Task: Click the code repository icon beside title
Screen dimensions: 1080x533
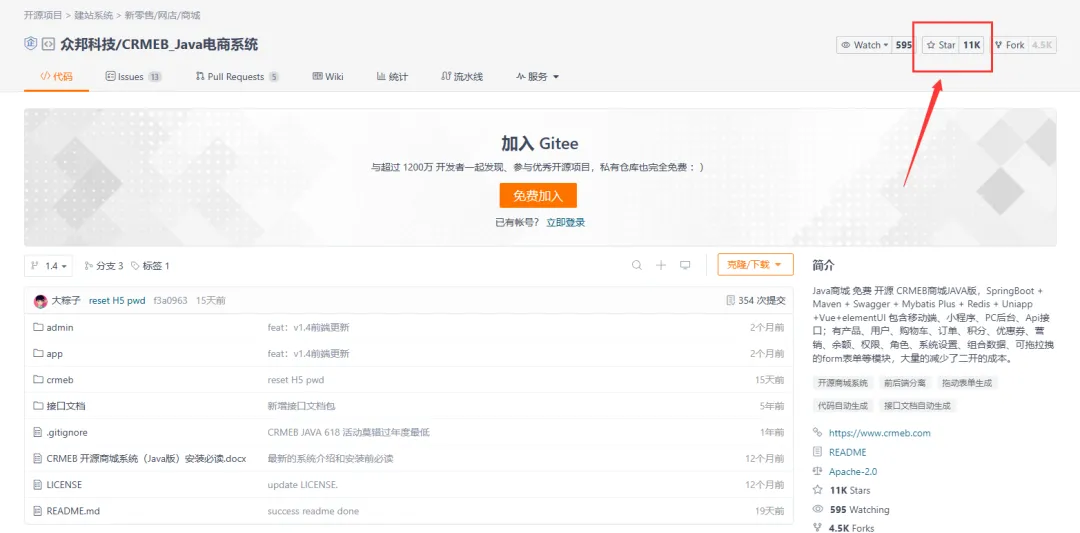Action: pos(48,45)
